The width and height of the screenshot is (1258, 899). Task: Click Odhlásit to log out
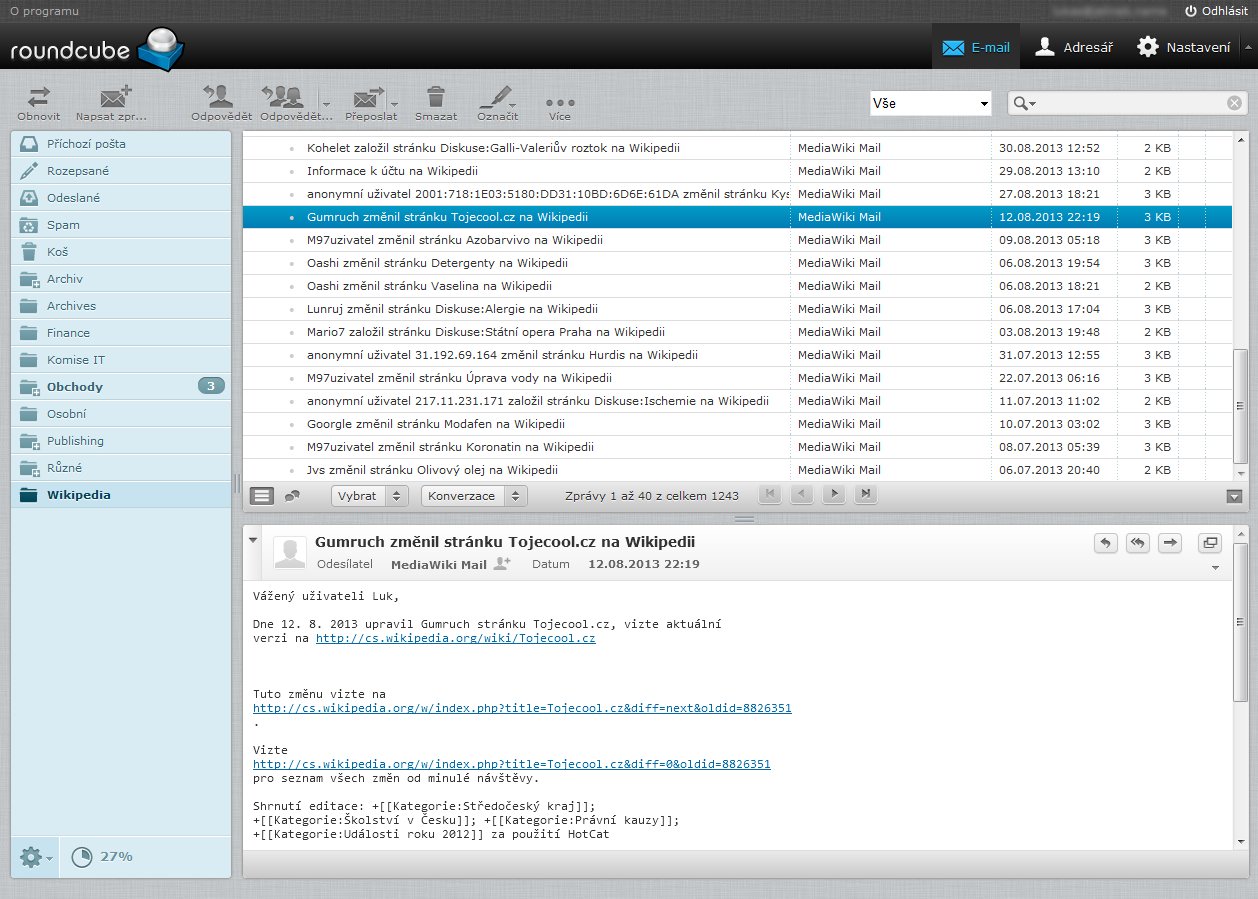click(1216, 11)
